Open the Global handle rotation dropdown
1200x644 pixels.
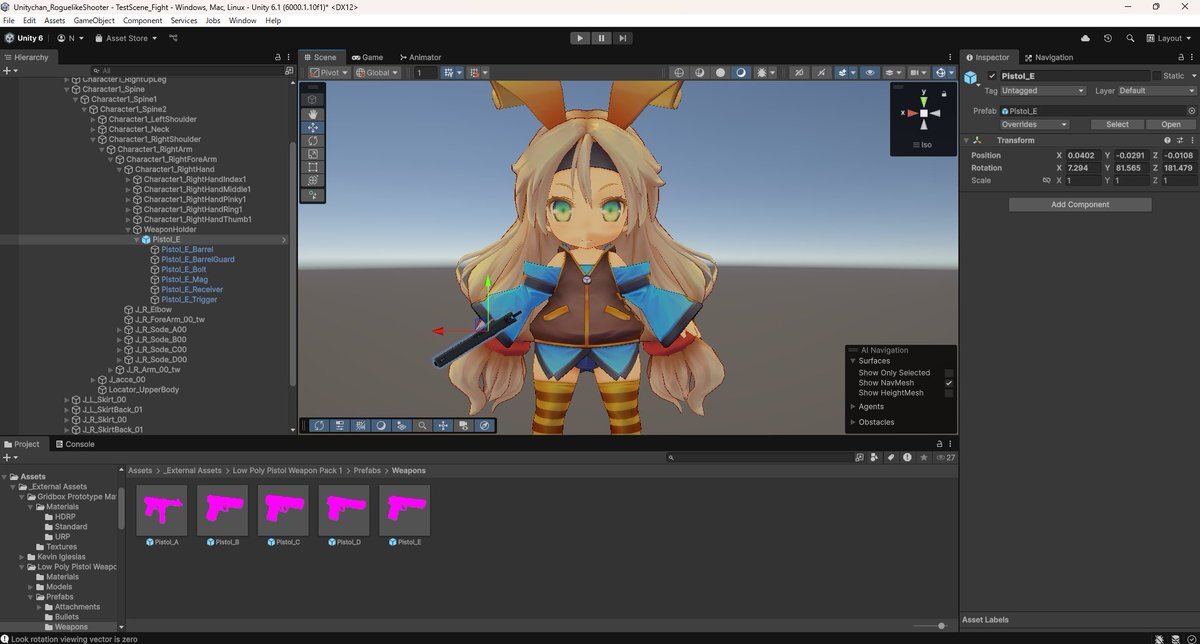point(377,72)
